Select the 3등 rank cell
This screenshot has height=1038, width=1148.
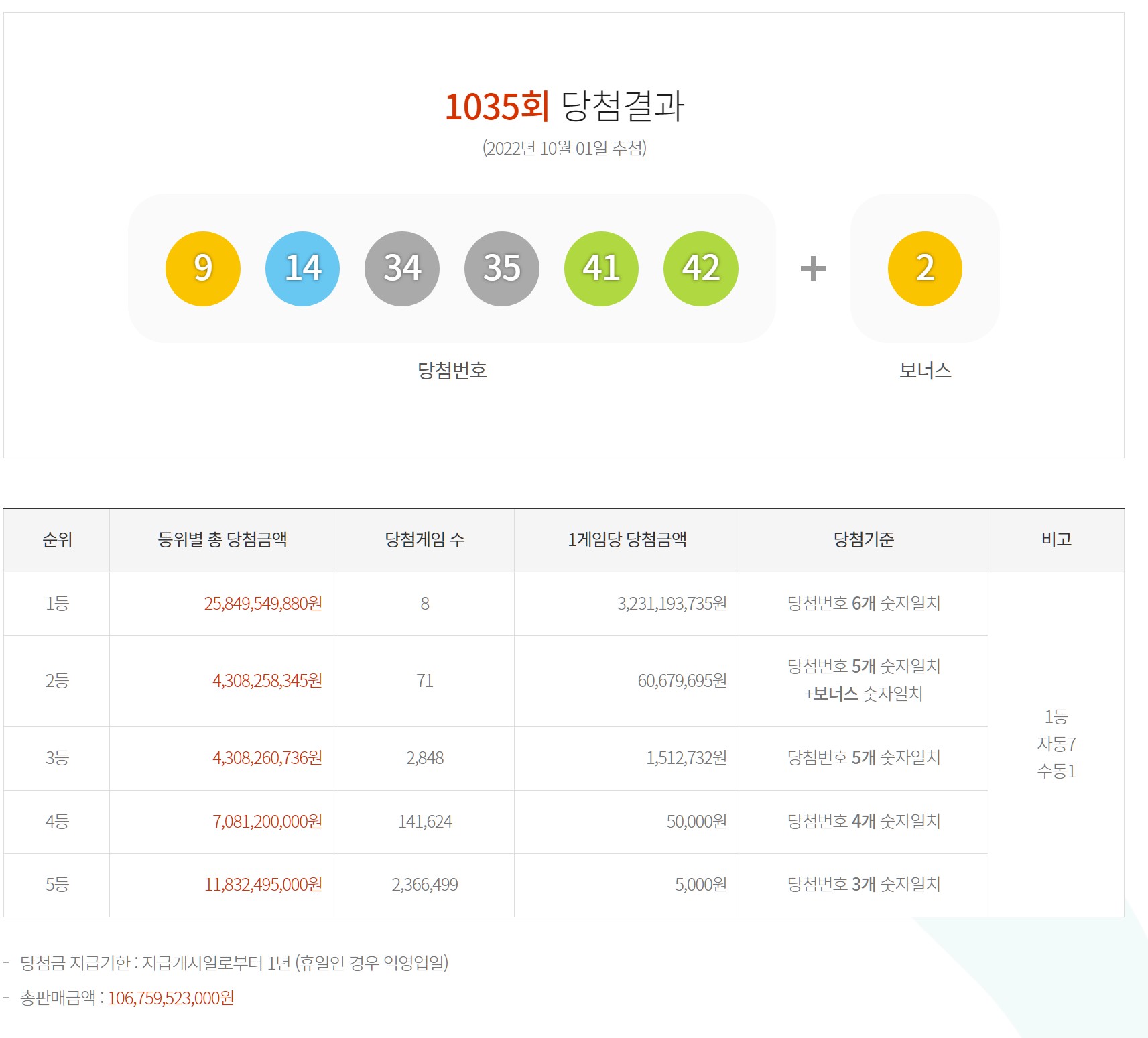click(x=57, y=758)
